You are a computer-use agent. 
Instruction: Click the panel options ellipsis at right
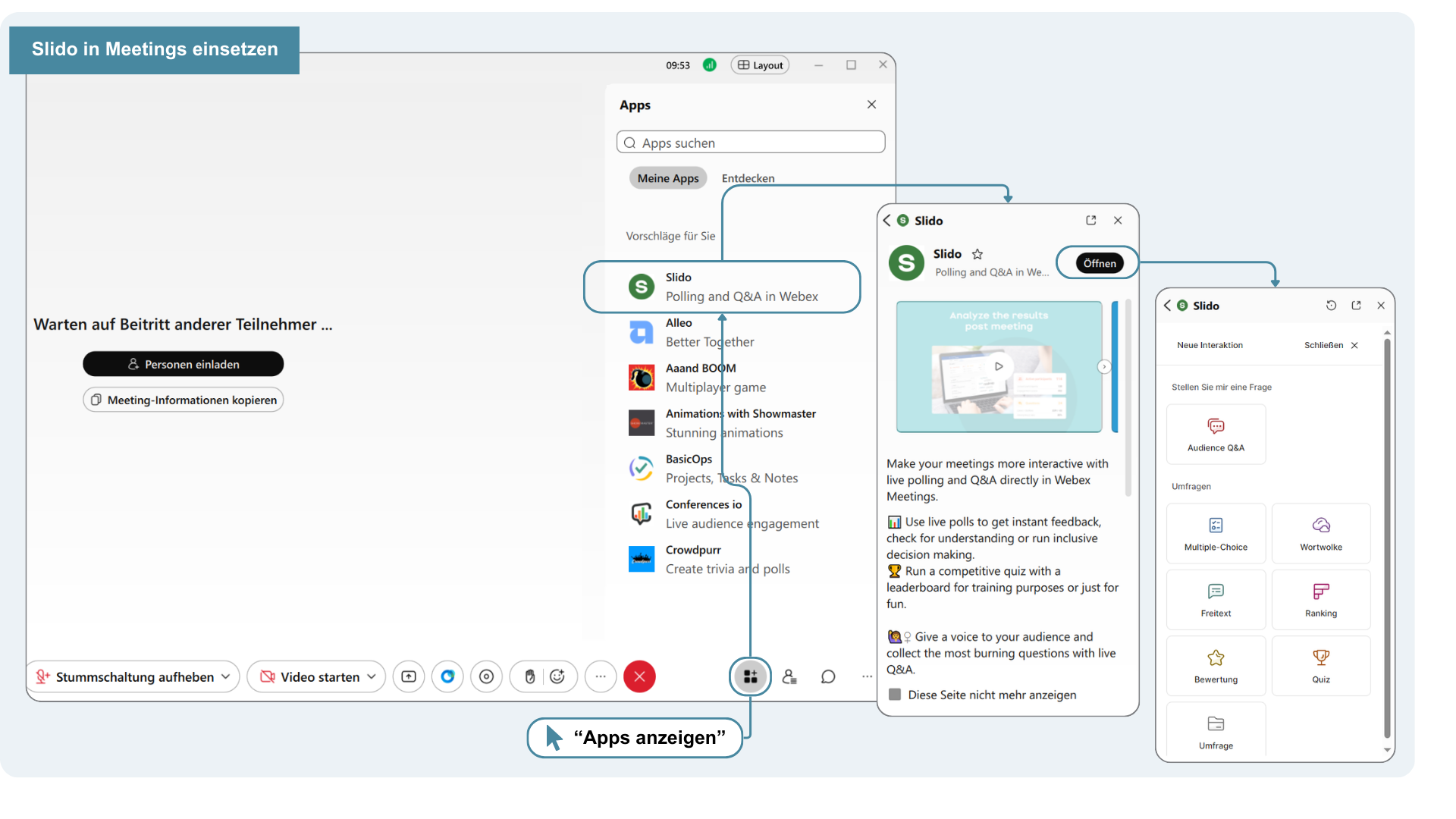point(867,676)
